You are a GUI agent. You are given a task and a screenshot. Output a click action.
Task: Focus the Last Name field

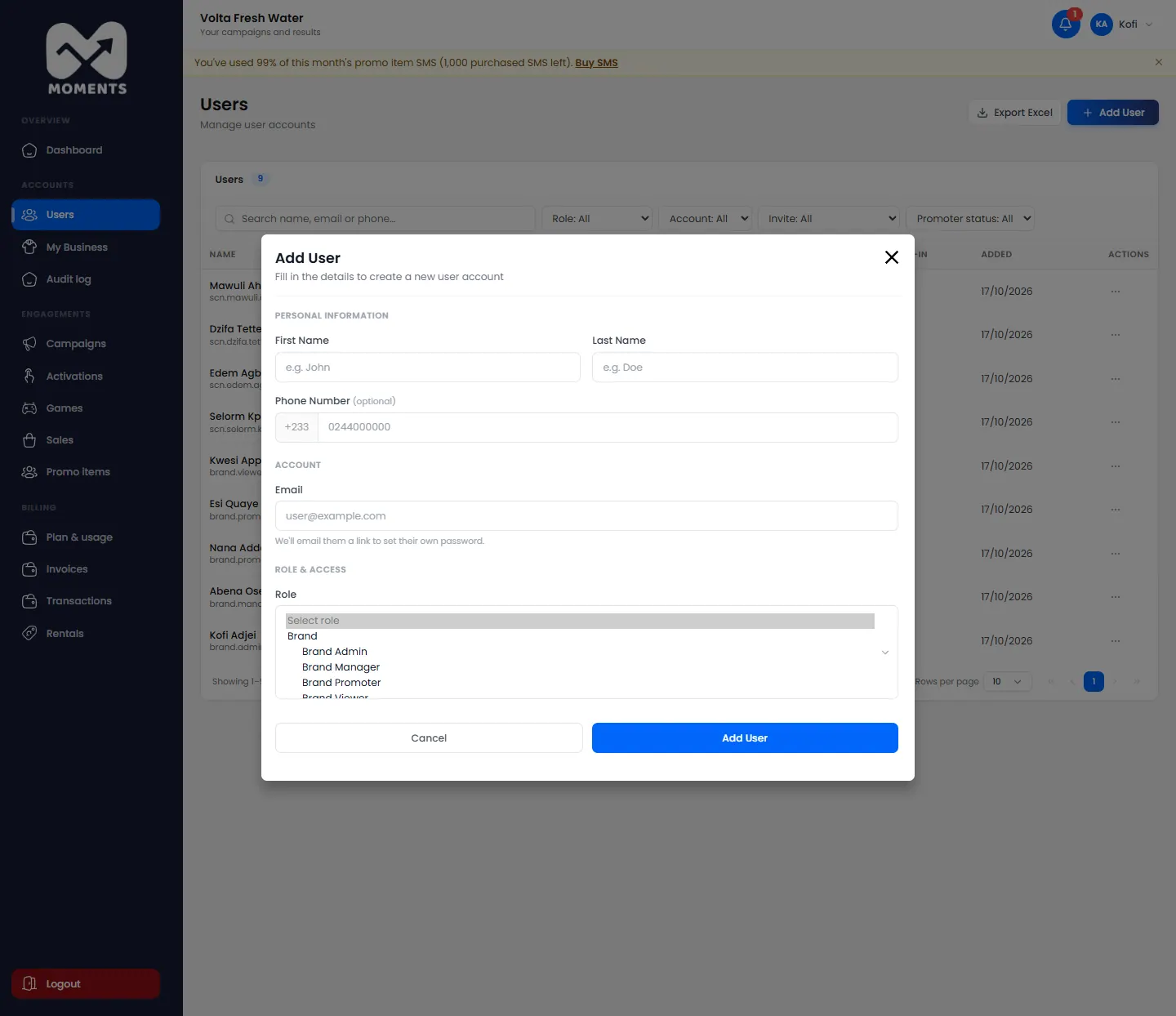coord(745,368)
